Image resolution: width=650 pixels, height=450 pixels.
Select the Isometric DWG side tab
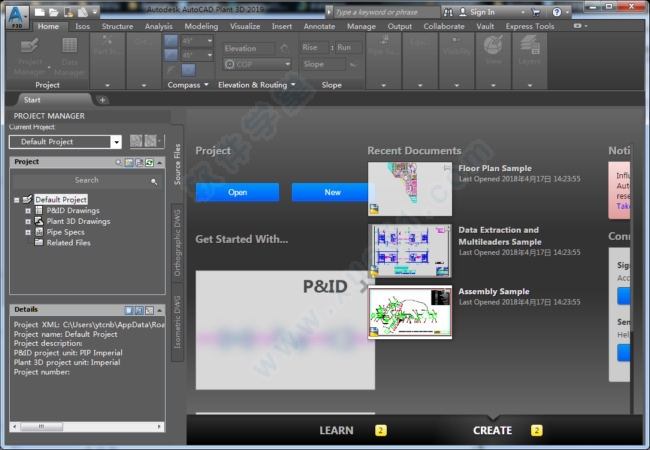click(x=177, y=322)
